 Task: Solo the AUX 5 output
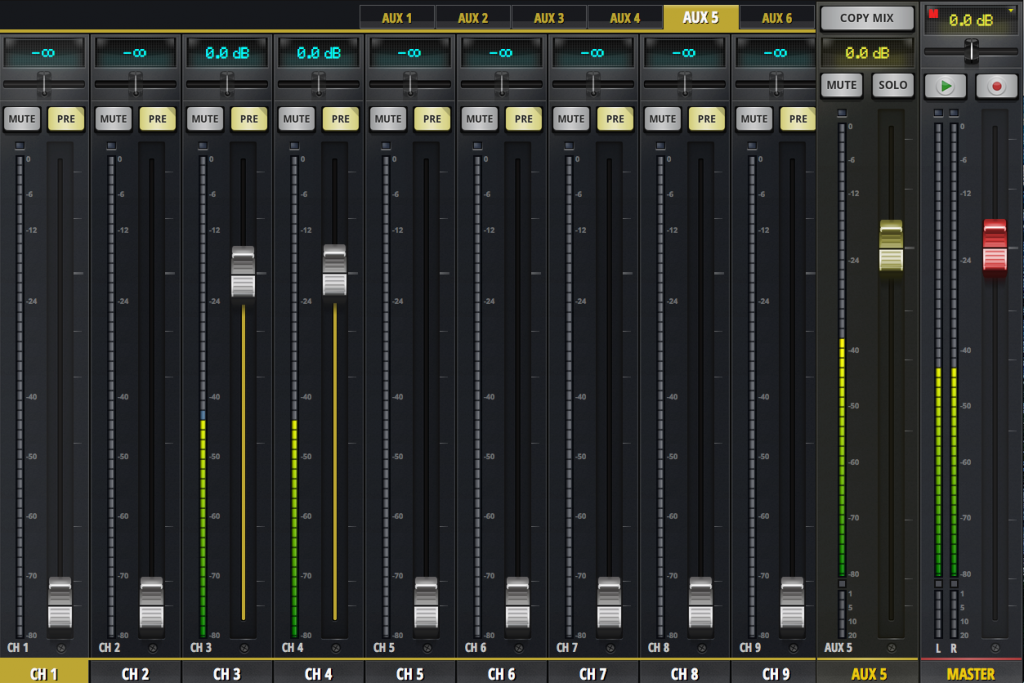pos(892,85)
